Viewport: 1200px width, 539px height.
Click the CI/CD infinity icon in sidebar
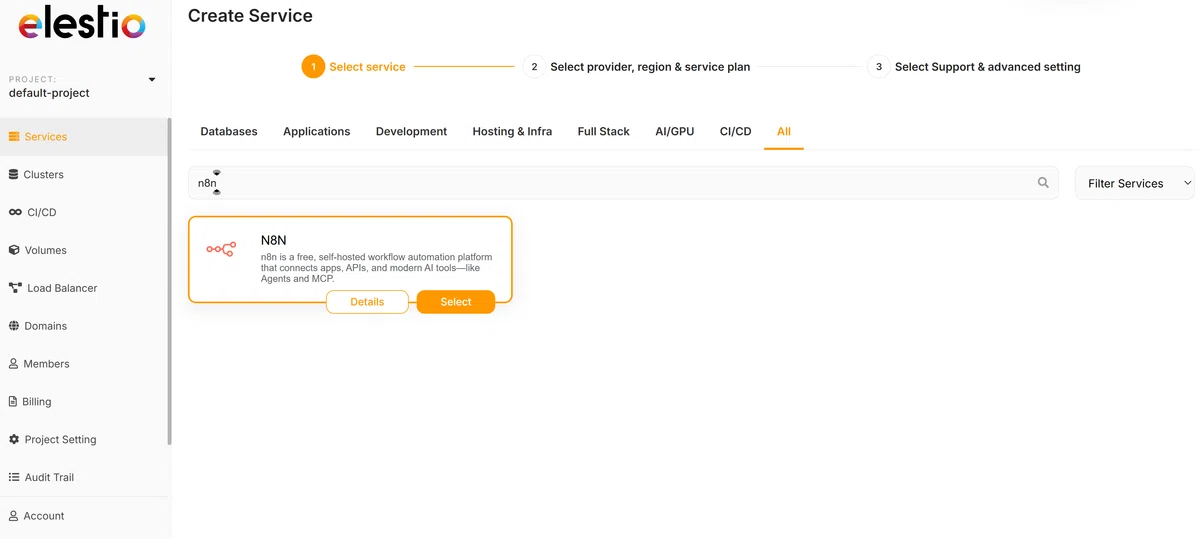[x=15, y=212]
